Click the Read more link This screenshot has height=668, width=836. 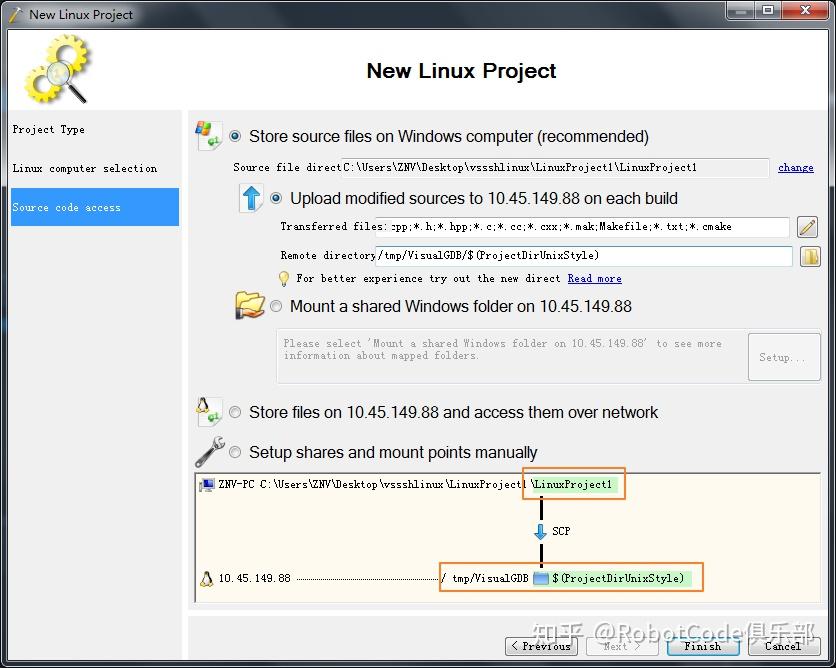pos(594,279)
